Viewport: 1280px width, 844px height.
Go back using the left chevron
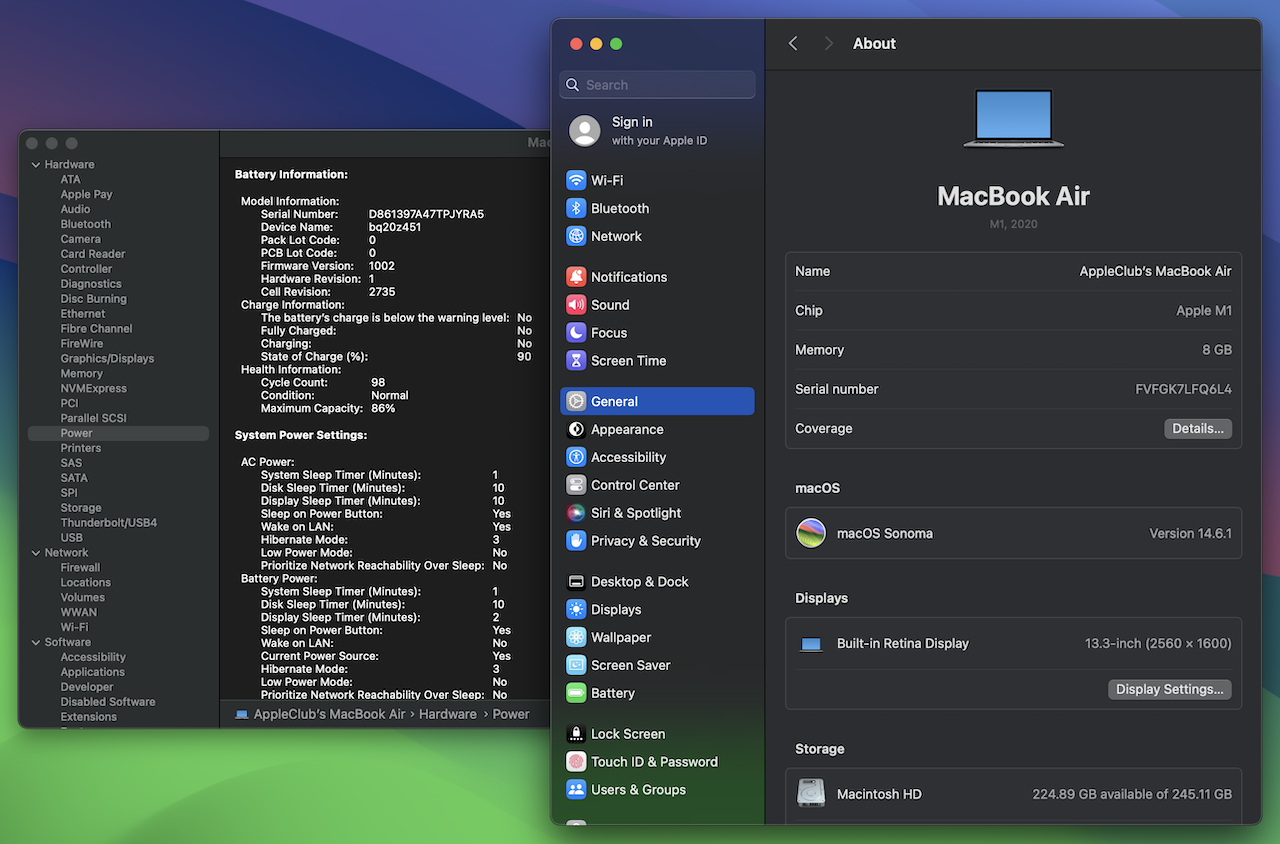[x=793, y=44]
